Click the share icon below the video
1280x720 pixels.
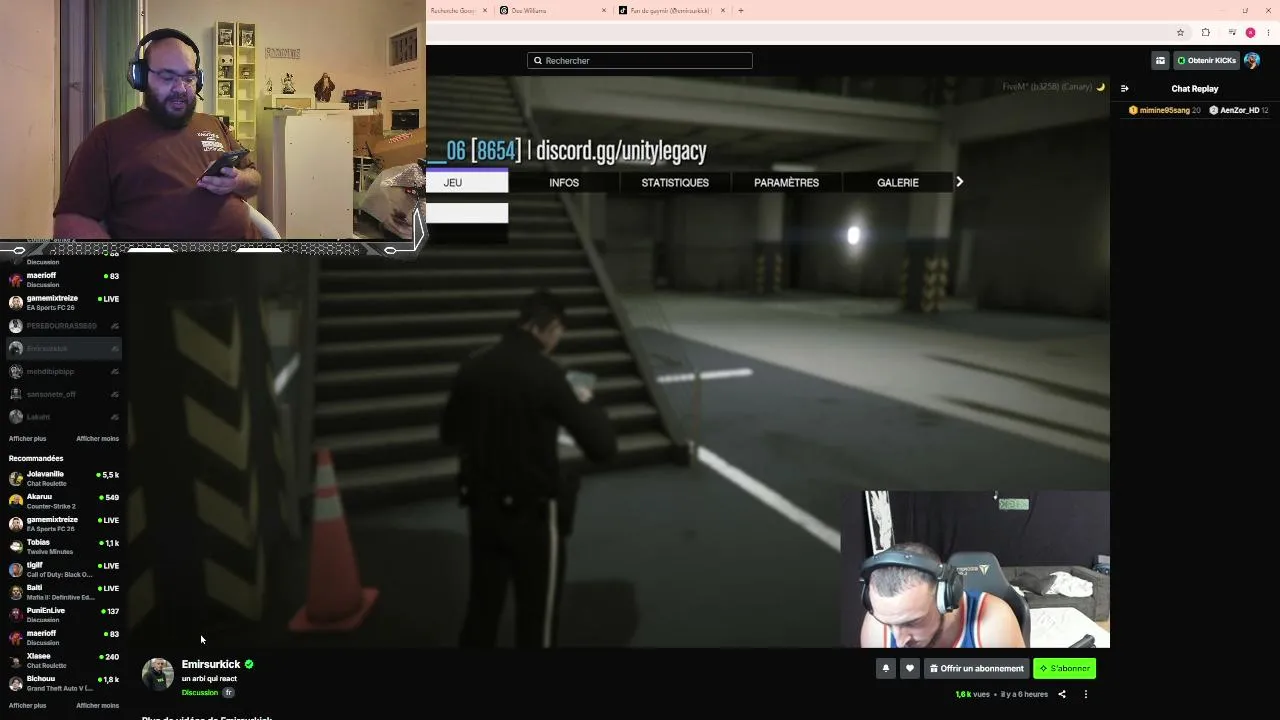coord(1062,694)
